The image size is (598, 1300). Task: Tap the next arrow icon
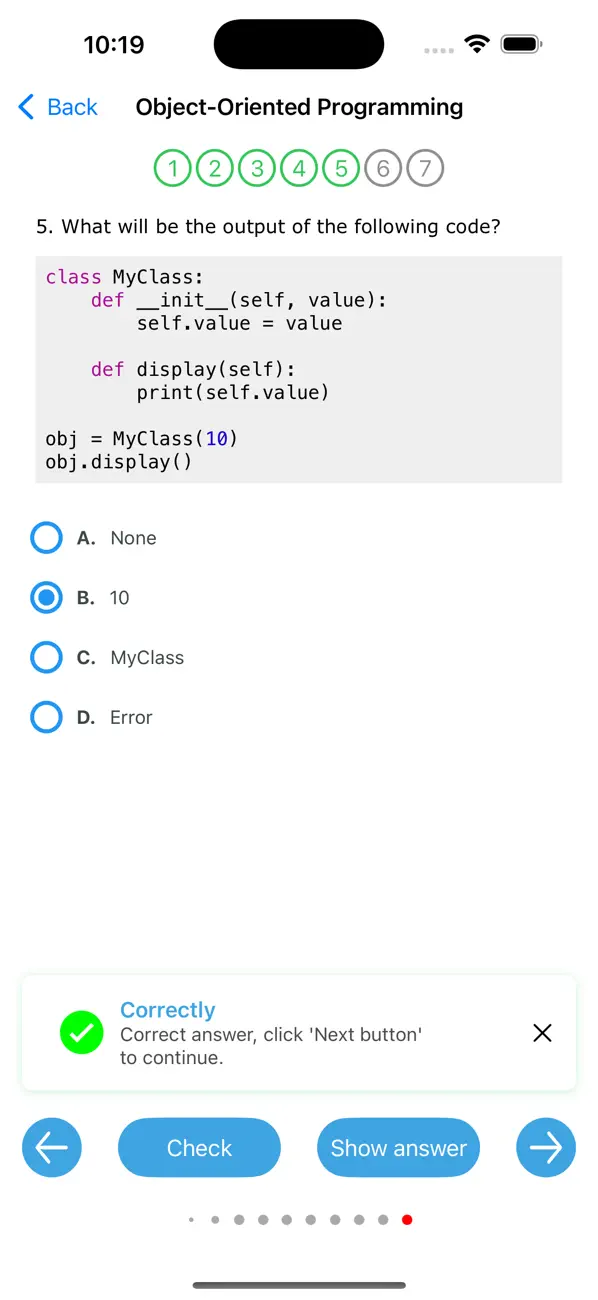(546, 1147)
